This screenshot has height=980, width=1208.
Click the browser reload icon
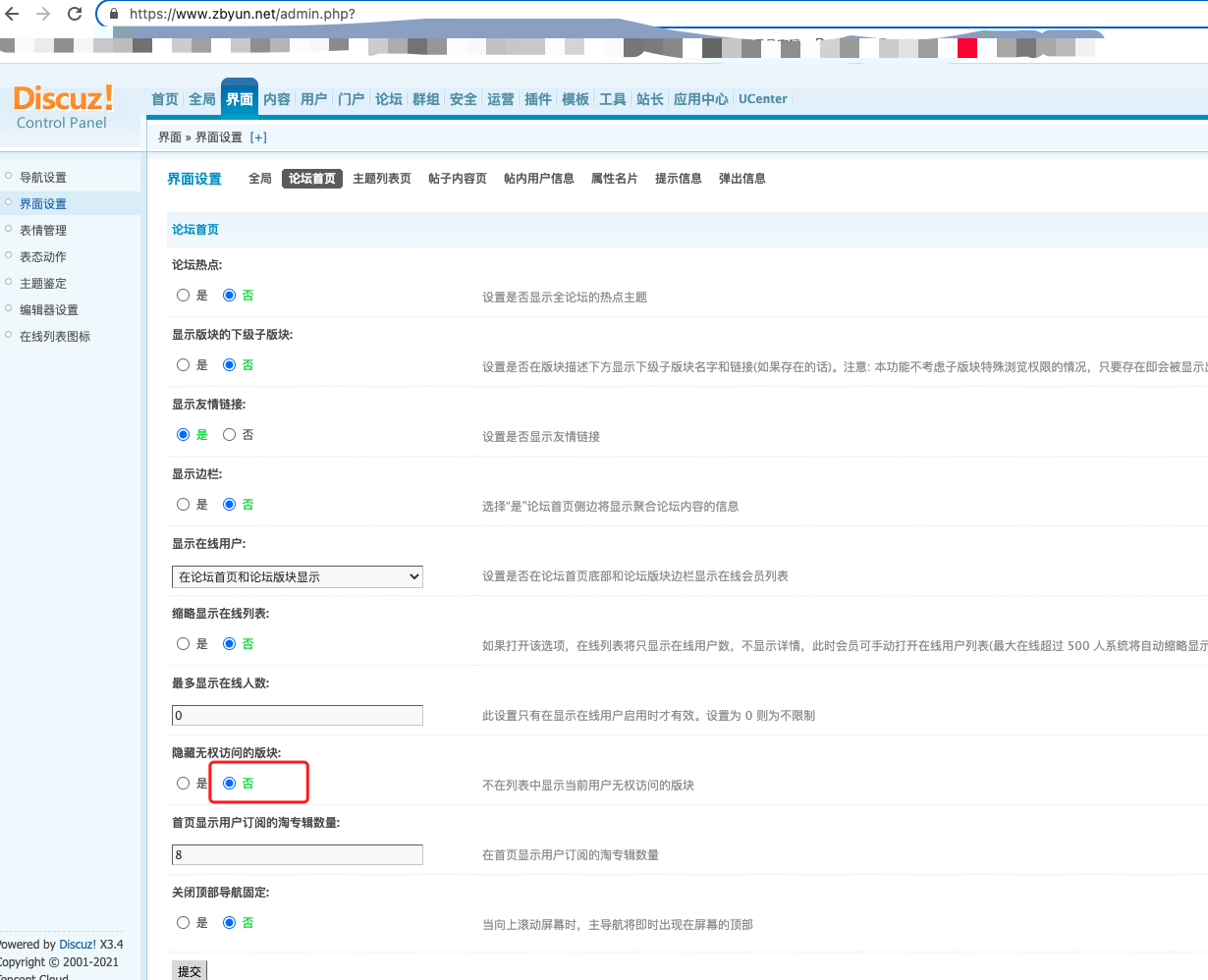[75, 14]
